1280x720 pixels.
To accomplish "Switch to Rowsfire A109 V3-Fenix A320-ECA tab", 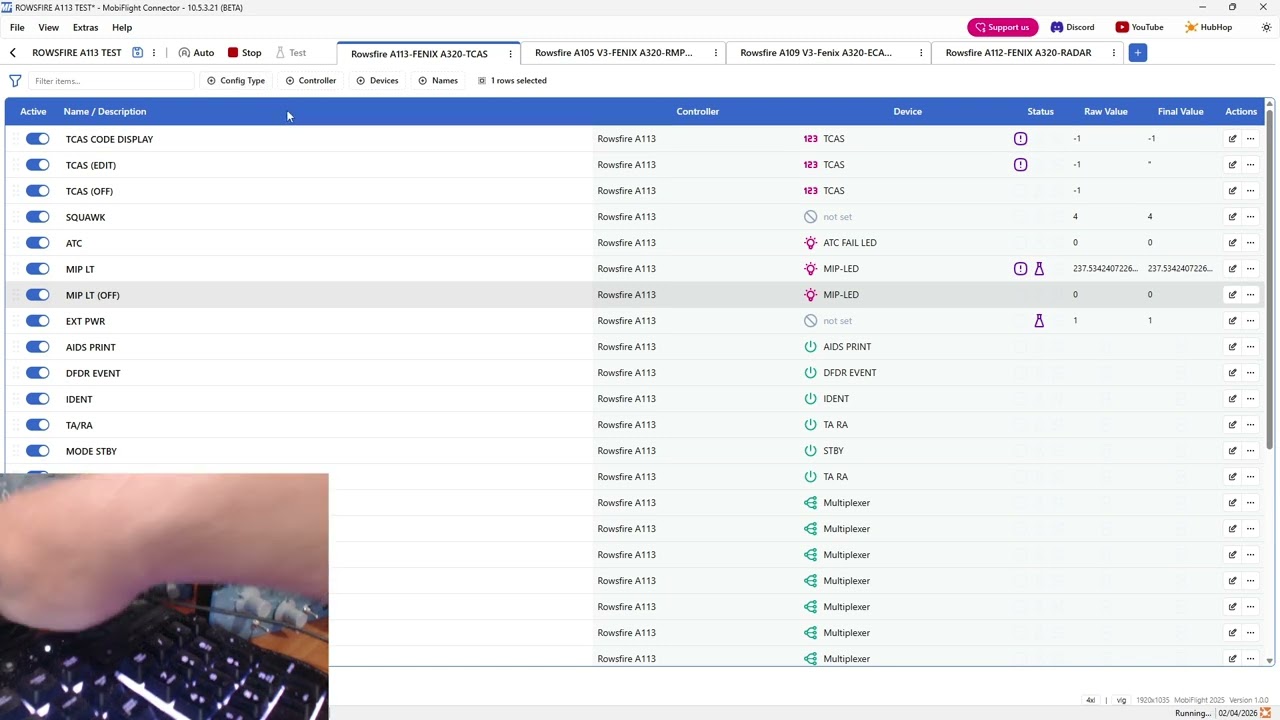I will click(816, 53).
